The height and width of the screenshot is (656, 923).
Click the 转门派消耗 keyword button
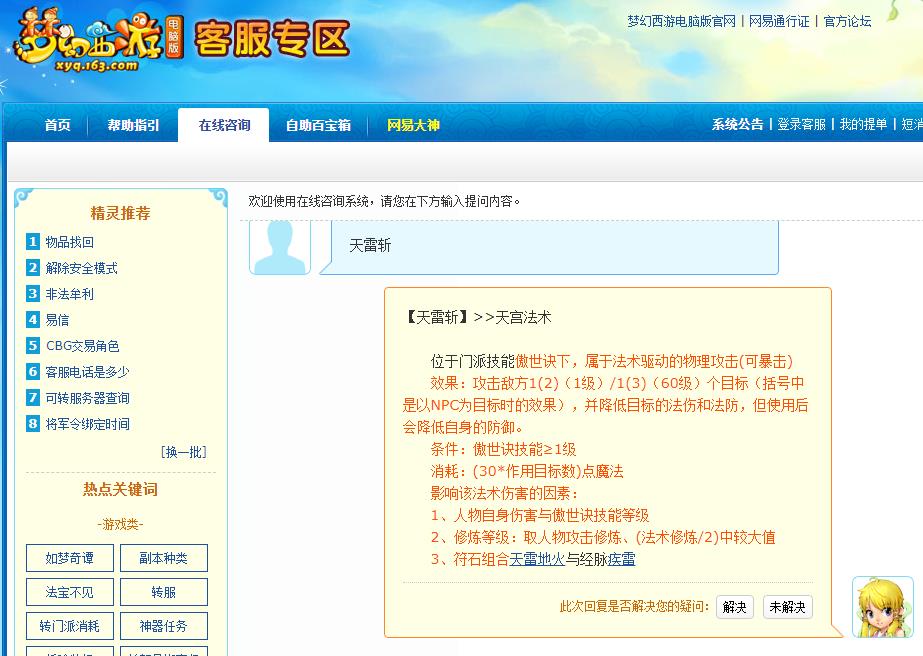click(69, 626)
